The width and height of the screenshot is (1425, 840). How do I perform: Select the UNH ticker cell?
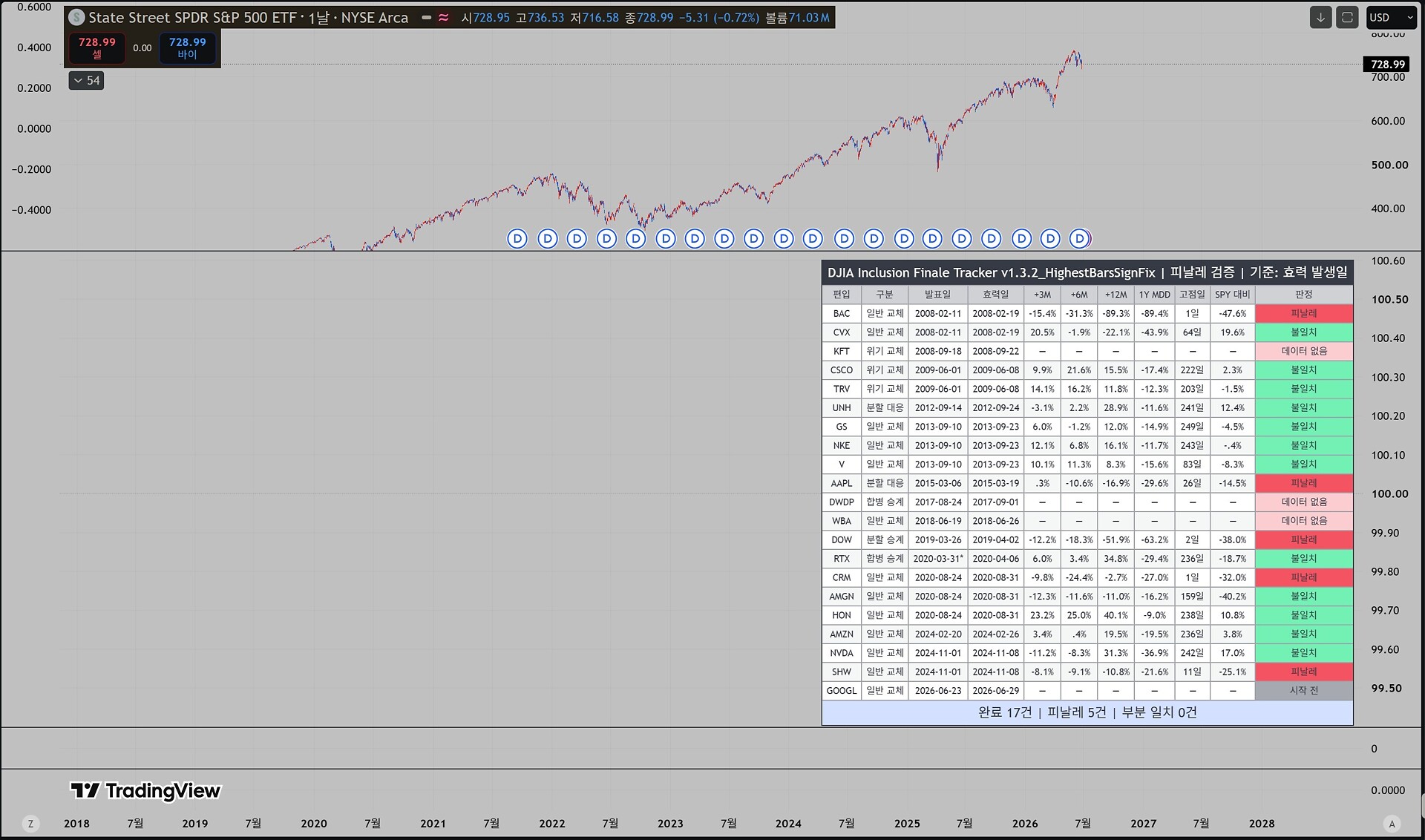[x=842, y=408]
